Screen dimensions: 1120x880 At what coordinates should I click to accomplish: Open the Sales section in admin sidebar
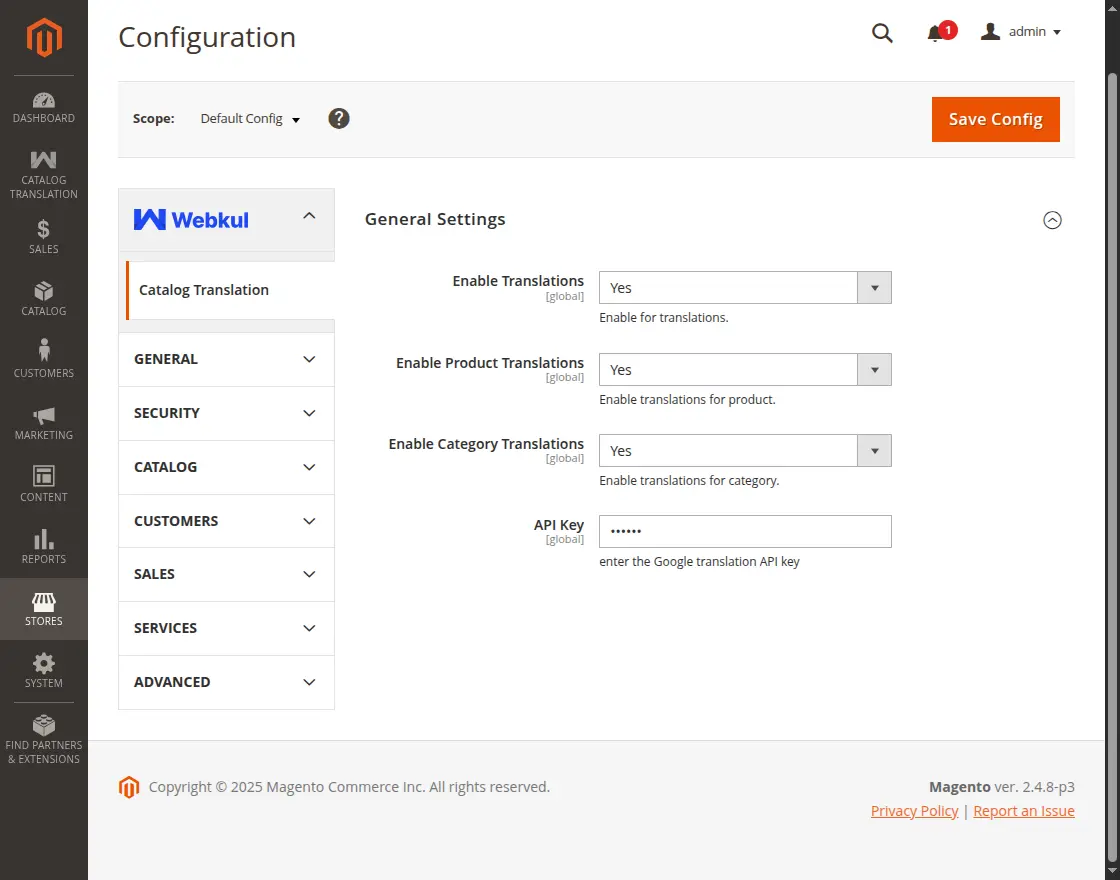click(x=44, y=235)
